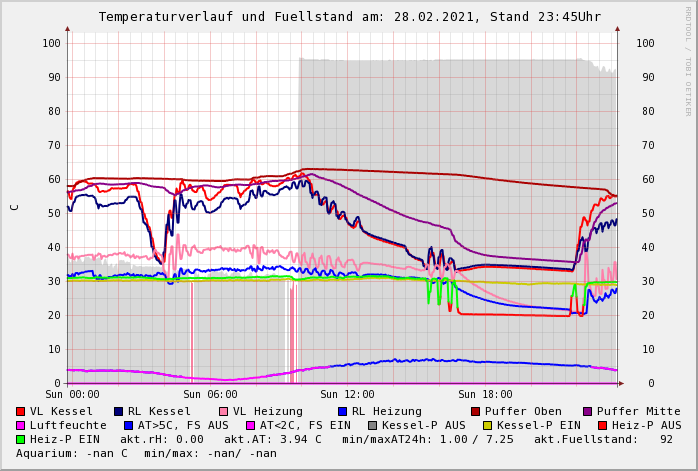
Task: Click the dark blue RL Kessel legend swatch
Action: pos(119,411)
